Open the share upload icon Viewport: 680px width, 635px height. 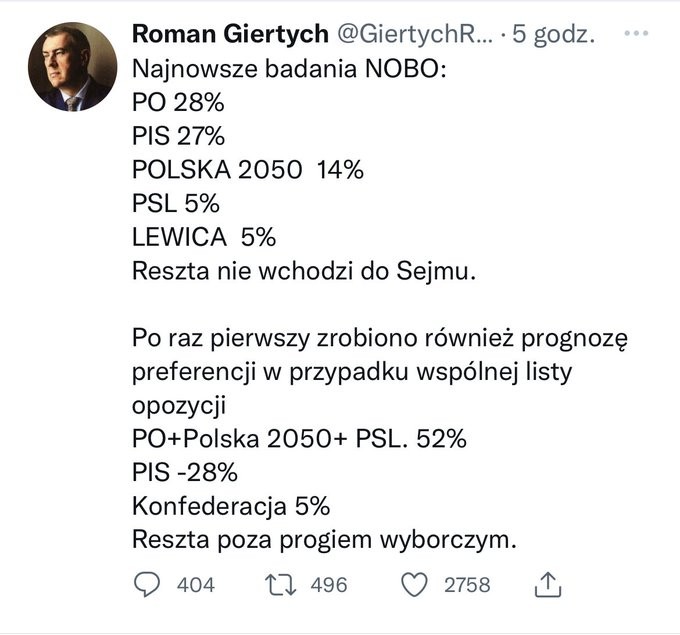click(x=548, y=584)
